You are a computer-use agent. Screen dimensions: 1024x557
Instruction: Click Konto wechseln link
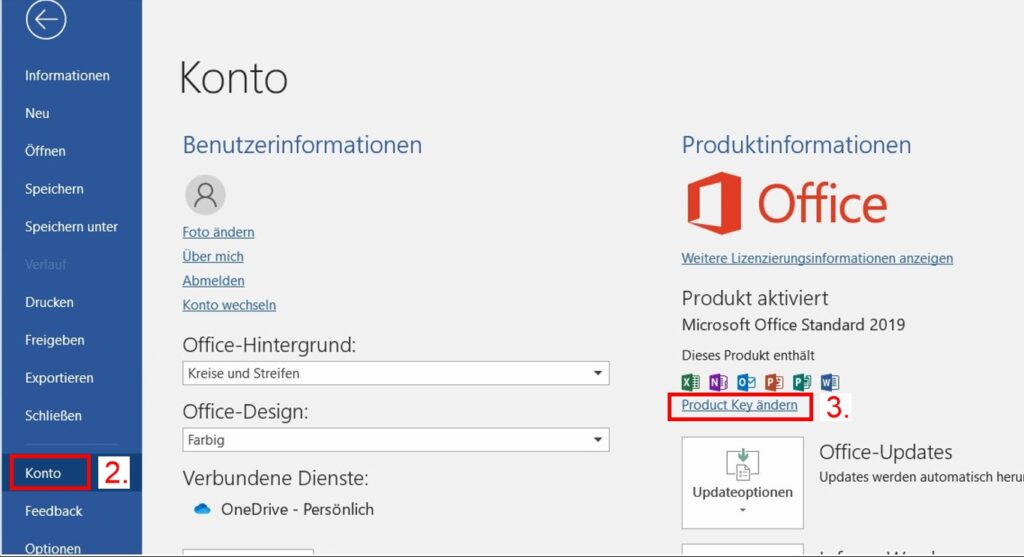coord(229,305)
